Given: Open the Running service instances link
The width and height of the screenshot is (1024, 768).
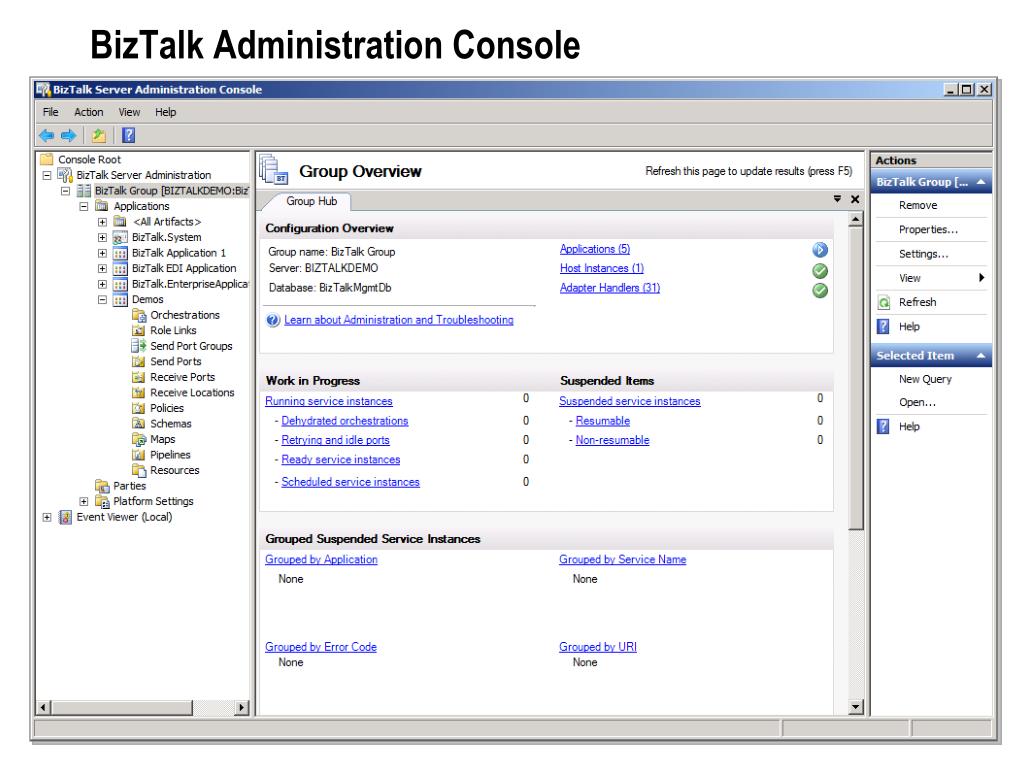Looking at the screenshot, I should click(x=328, y=401).
